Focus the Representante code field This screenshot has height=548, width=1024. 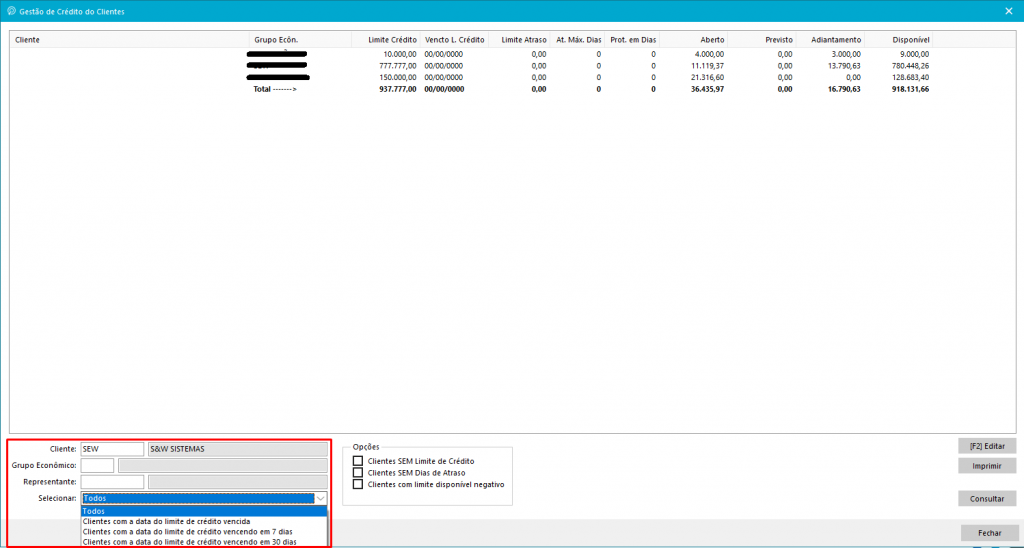click(112, 481)
